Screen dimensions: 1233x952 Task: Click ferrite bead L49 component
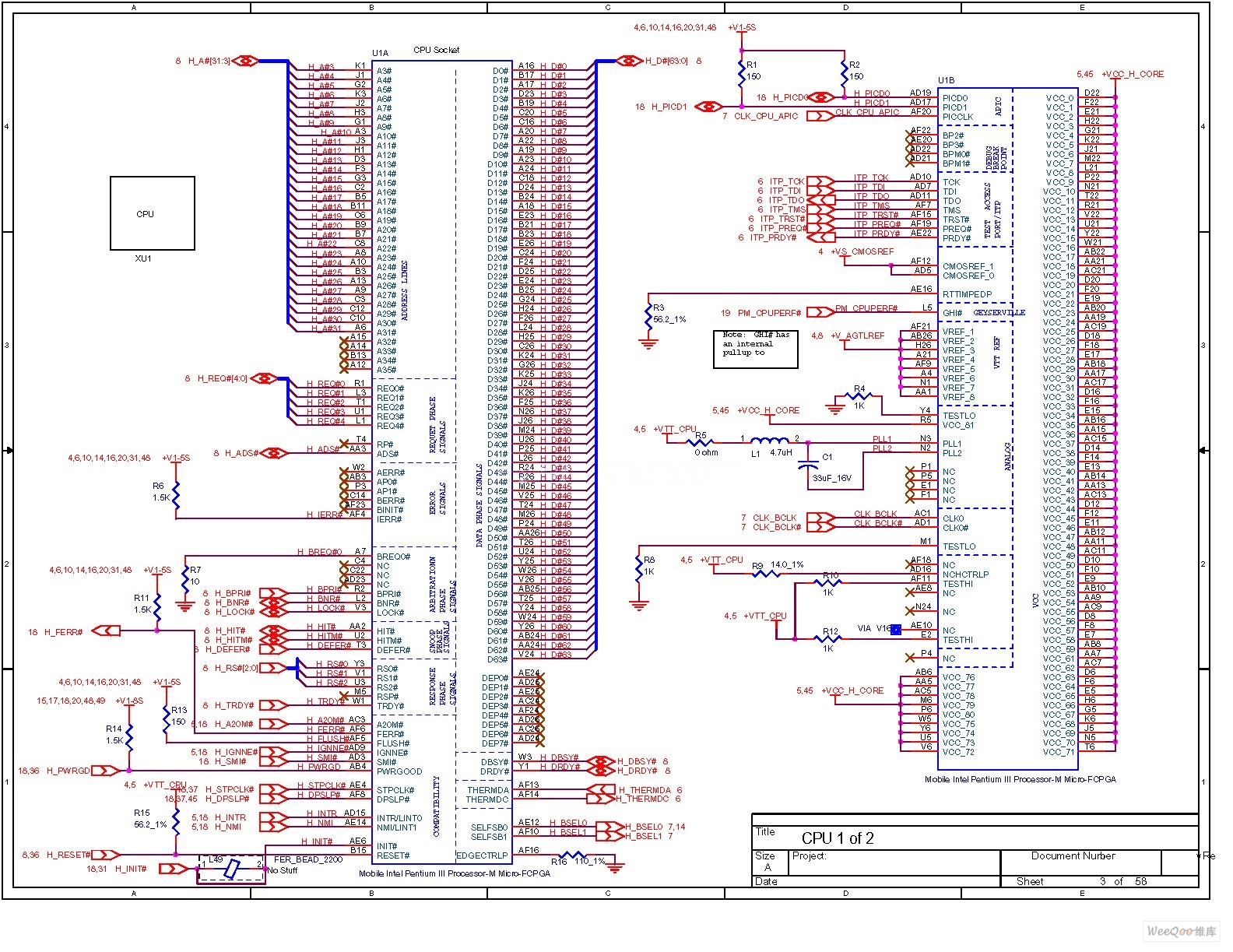pos(231,869)
